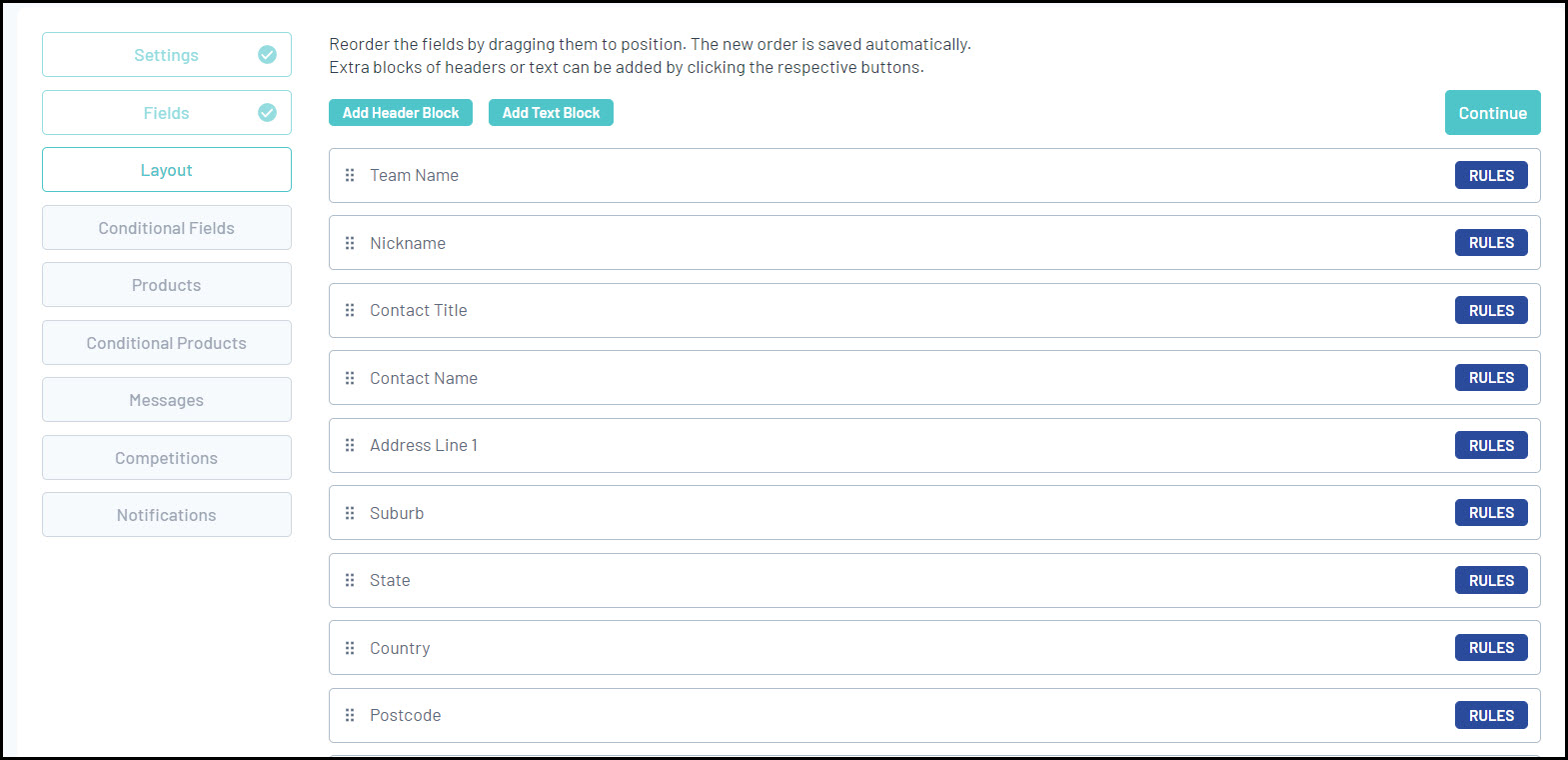Viewport: 1568px width, 760px height.
Task: Select the Layout step
Action: (x=167, y=170)
